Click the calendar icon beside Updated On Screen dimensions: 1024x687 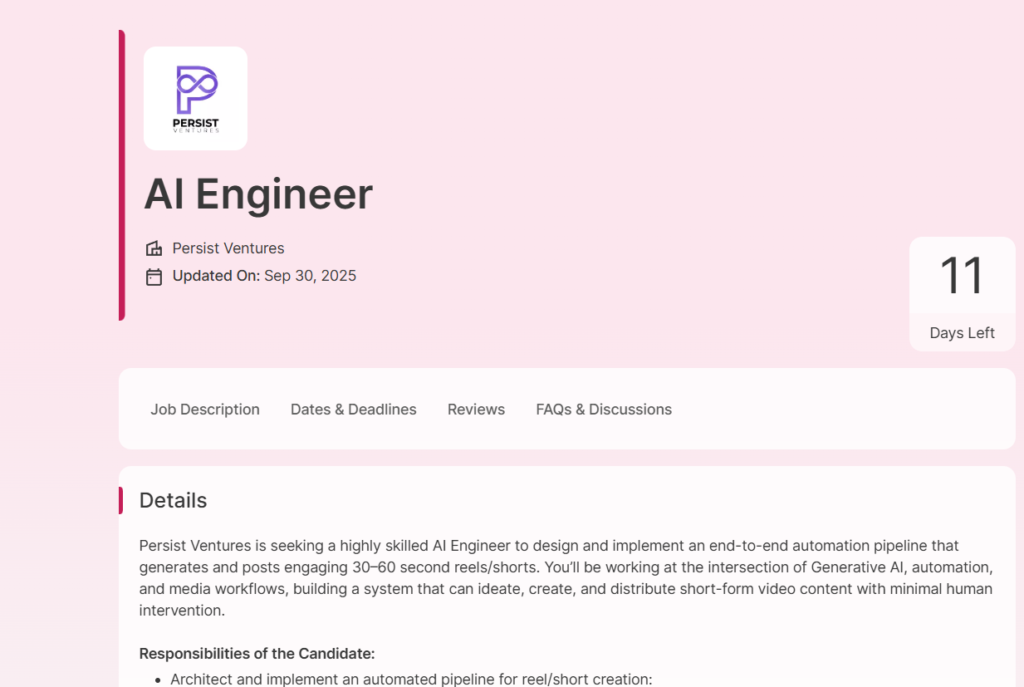pos(154,277)
